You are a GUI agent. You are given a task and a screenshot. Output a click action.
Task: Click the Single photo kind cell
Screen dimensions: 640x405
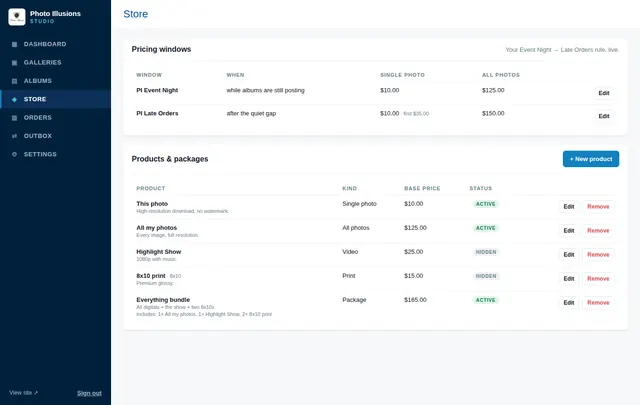tap(359, 204)
